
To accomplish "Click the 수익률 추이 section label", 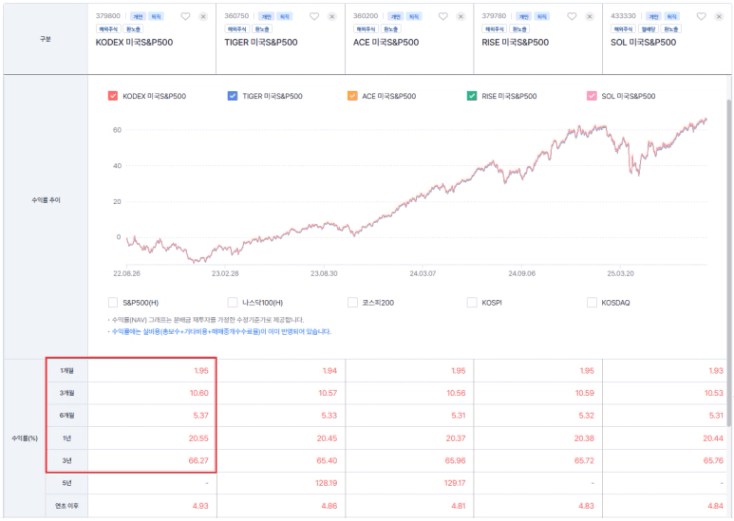I will [x=46, y=200].
